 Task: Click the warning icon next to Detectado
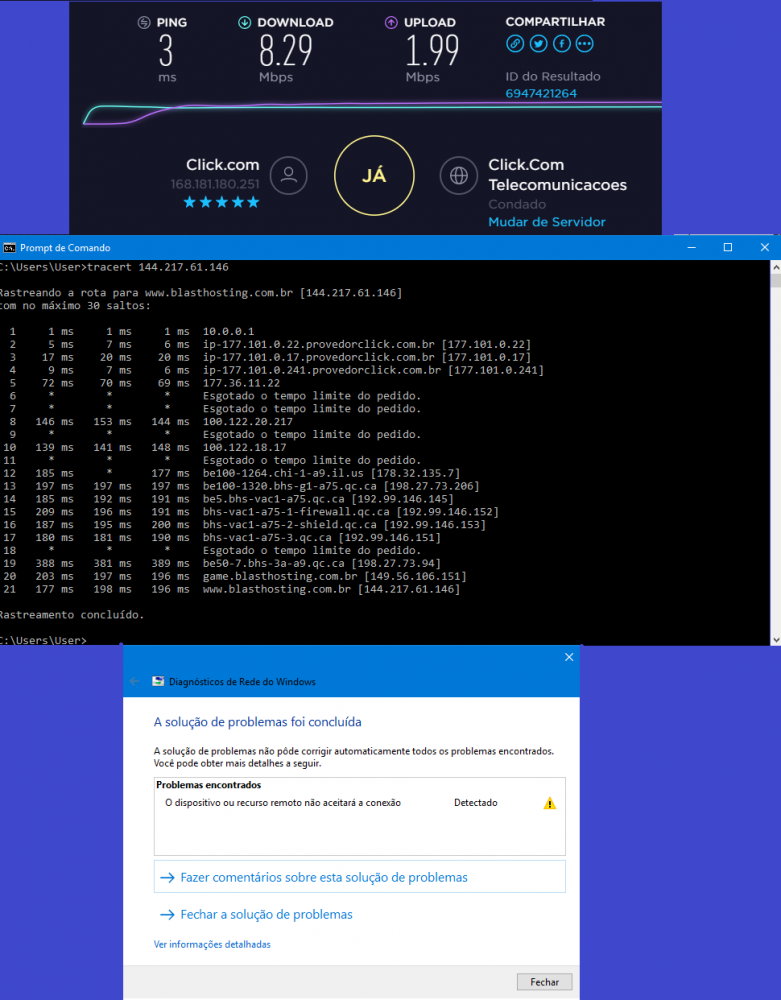(549, 803)
